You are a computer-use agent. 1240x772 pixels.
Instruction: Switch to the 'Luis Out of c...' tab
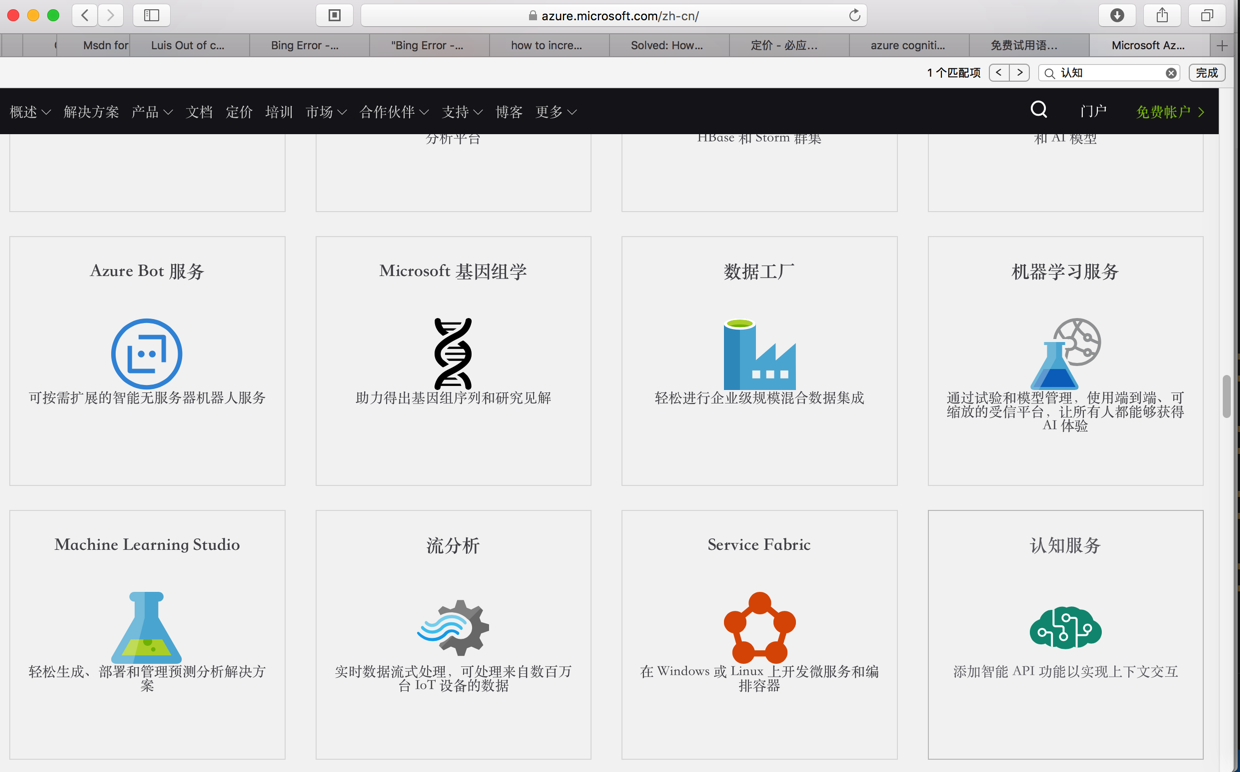(188, 45)
